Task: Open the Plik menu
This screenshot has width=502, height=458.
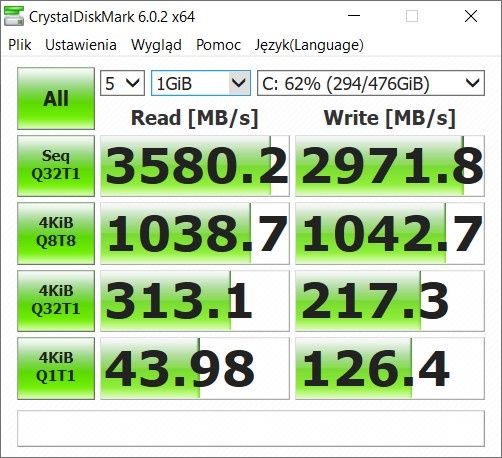Action: click(20, 45)
